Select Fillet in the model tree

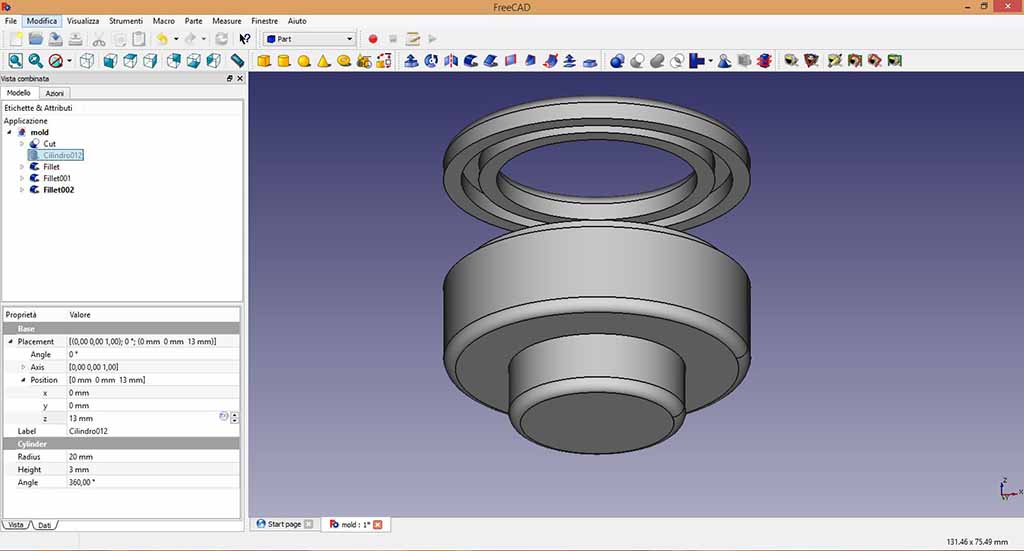(51, 167)
